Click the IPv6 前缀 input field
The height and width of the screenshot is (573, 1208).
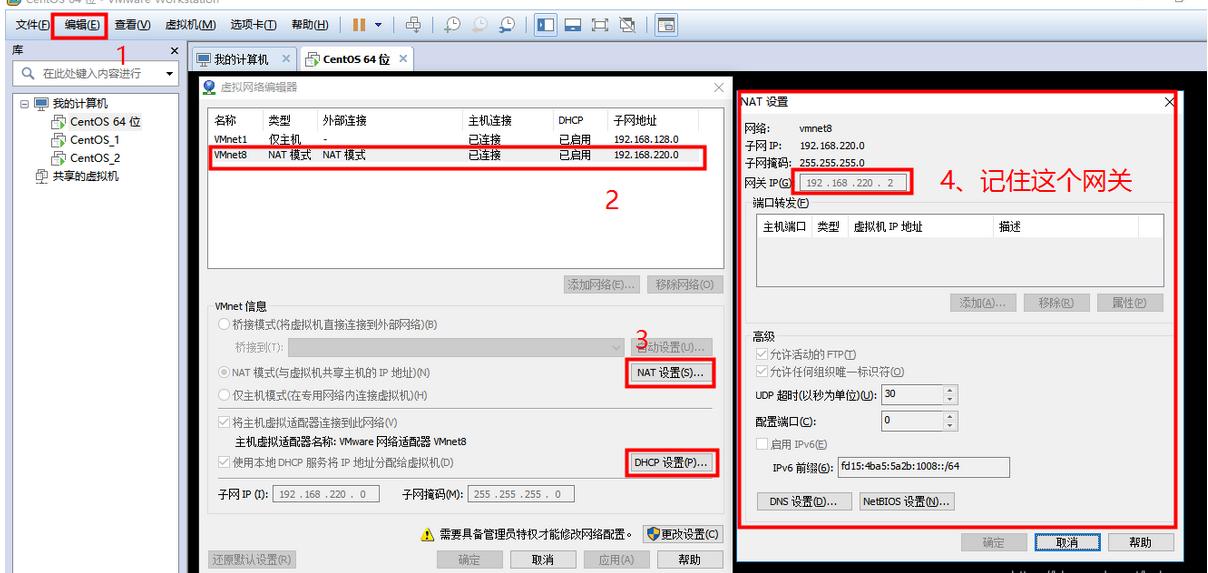(x=924, y=467)
